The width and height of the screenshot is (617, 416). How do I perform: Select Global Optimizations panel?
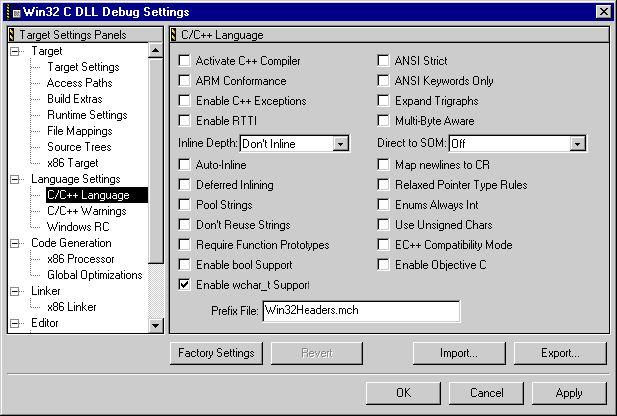(x=95, y=275)
